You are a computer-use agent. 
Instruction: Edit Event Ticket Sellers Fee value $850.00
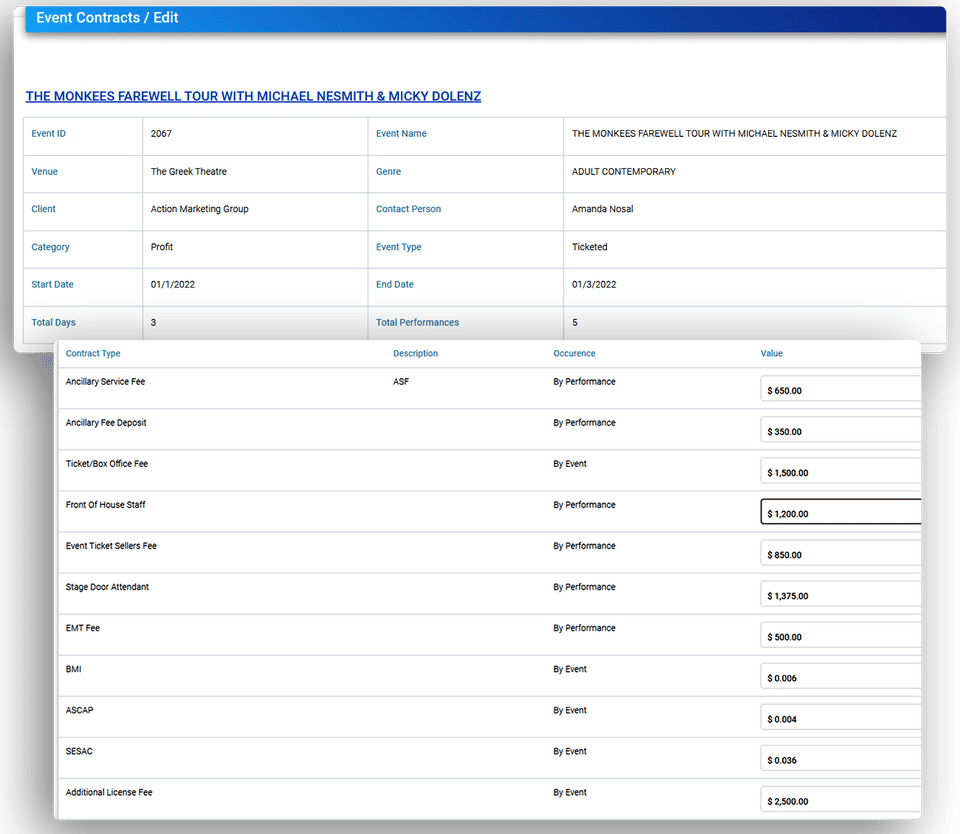pyautogui.click(x=841, y=553)
